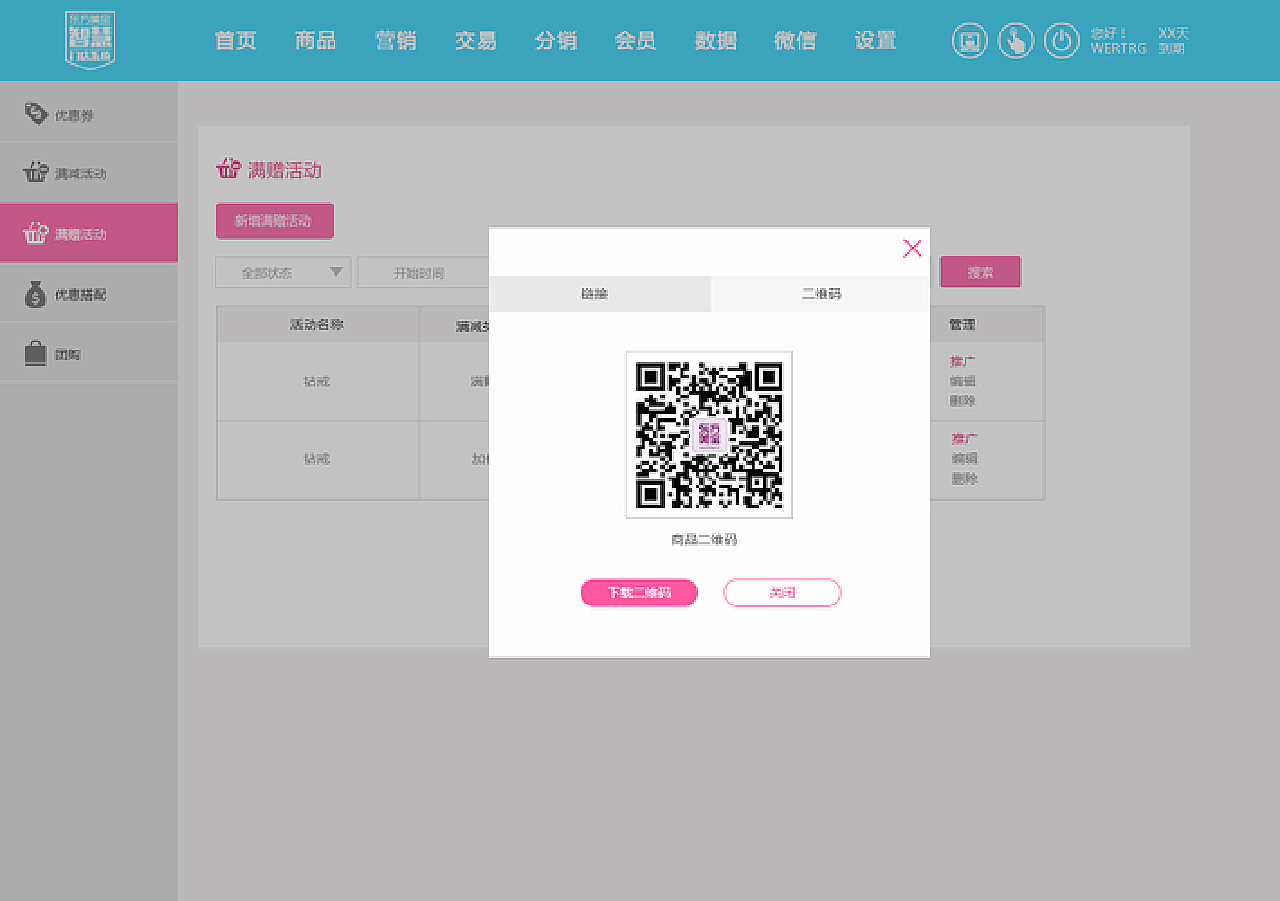Click the 下载二维码 download button
Image resolution: width=1280 pixels, height=901 pixels.
coord(639,593)
